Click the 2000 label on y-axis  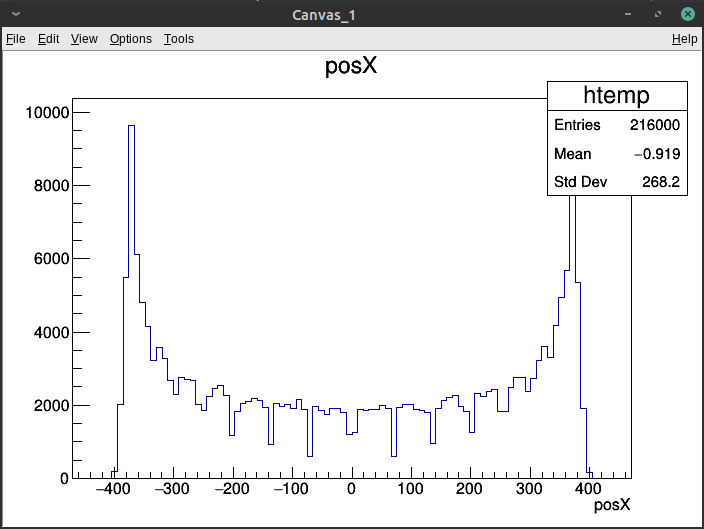point(51,406)
